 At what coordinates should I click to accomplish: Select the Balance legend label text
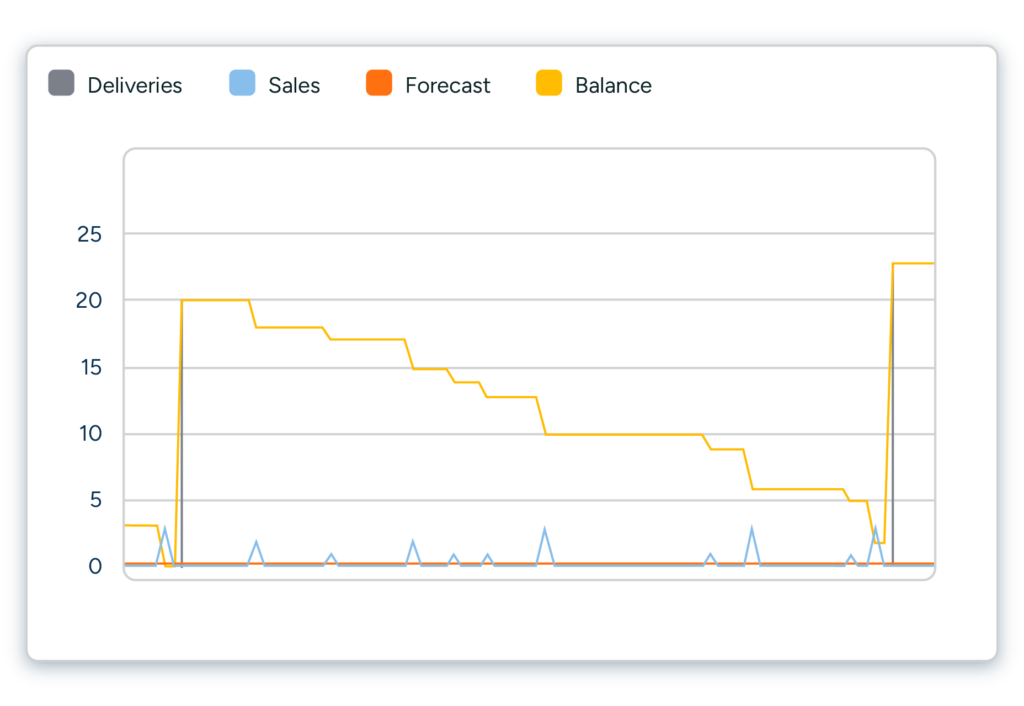[x=612, y=85]
